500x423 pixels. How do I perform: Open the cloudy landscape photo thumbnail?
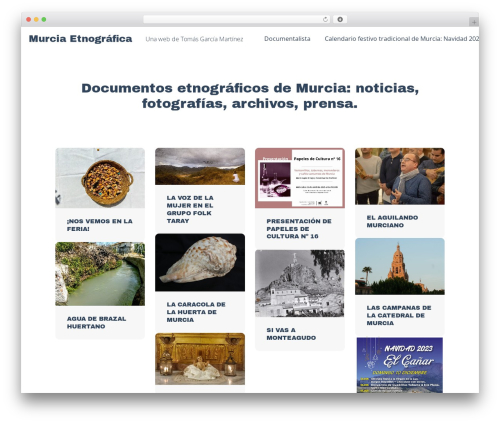200,166
